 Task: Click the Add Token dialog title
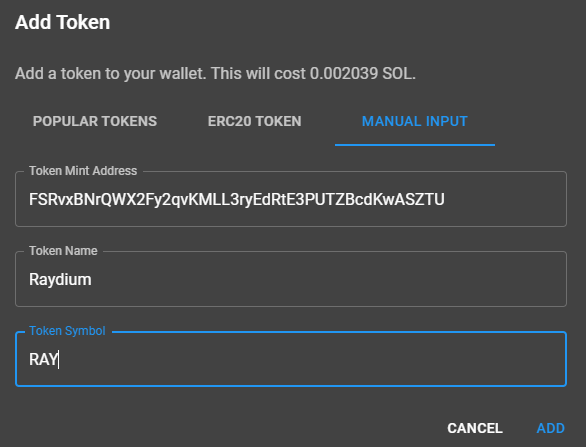(62, 22)
